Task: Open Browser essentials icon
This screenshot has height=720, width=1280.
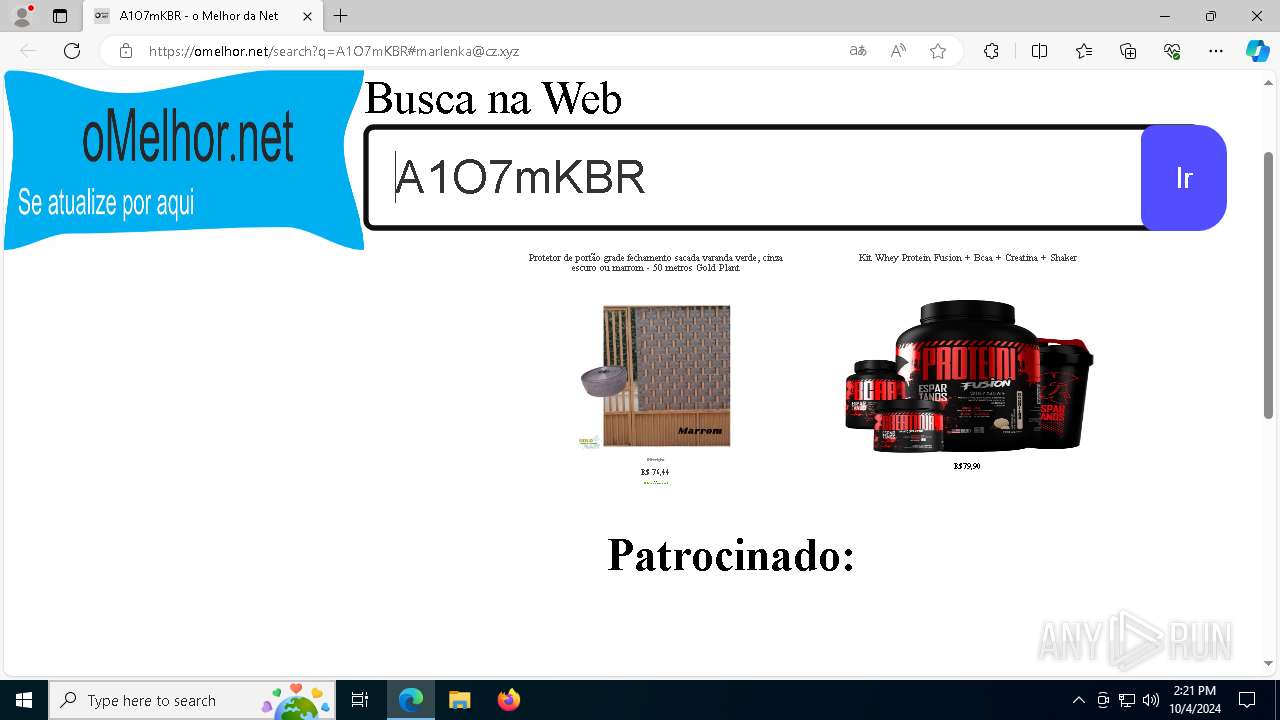Action: 1172,51
